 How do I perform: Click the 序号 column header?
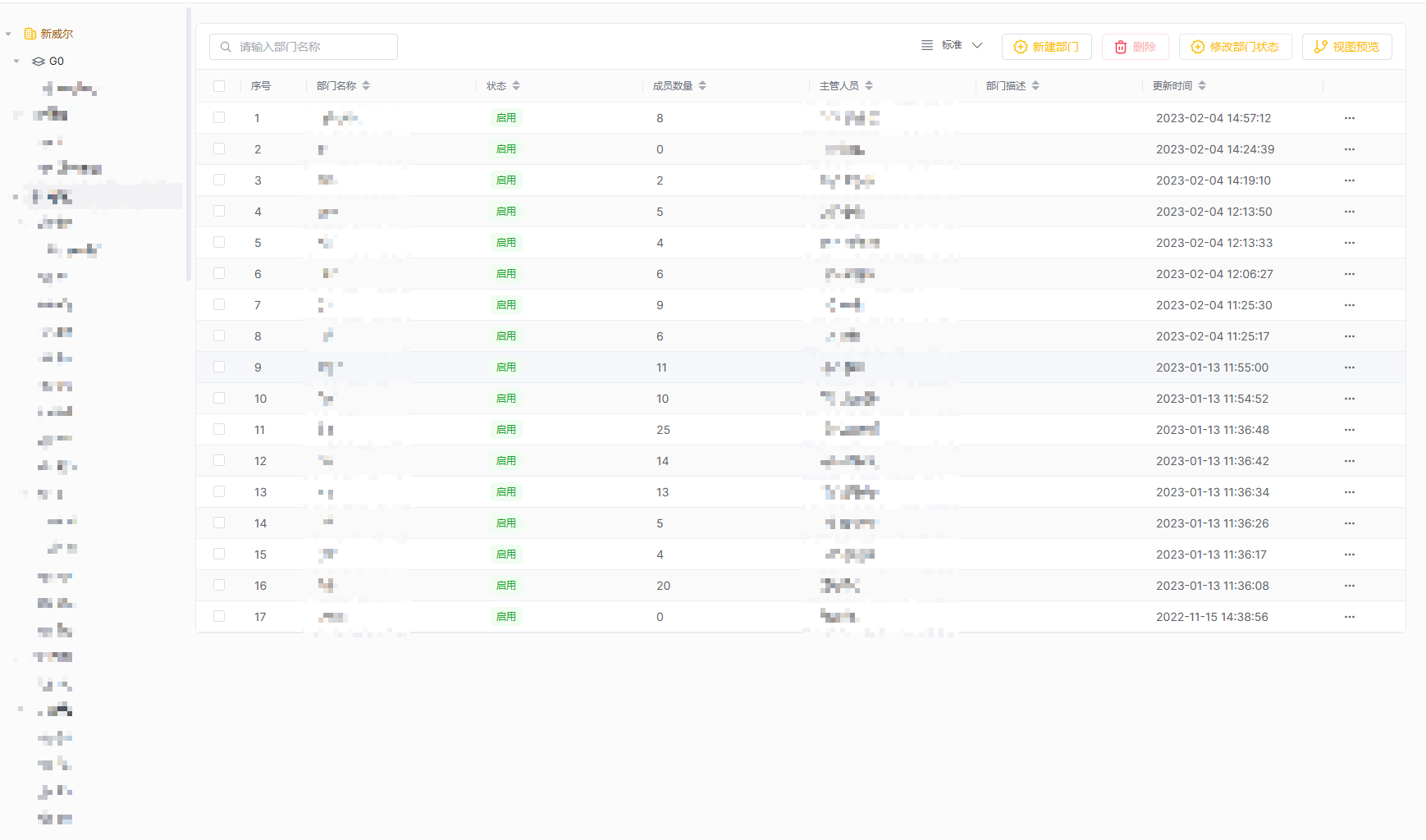click(261, 86)
